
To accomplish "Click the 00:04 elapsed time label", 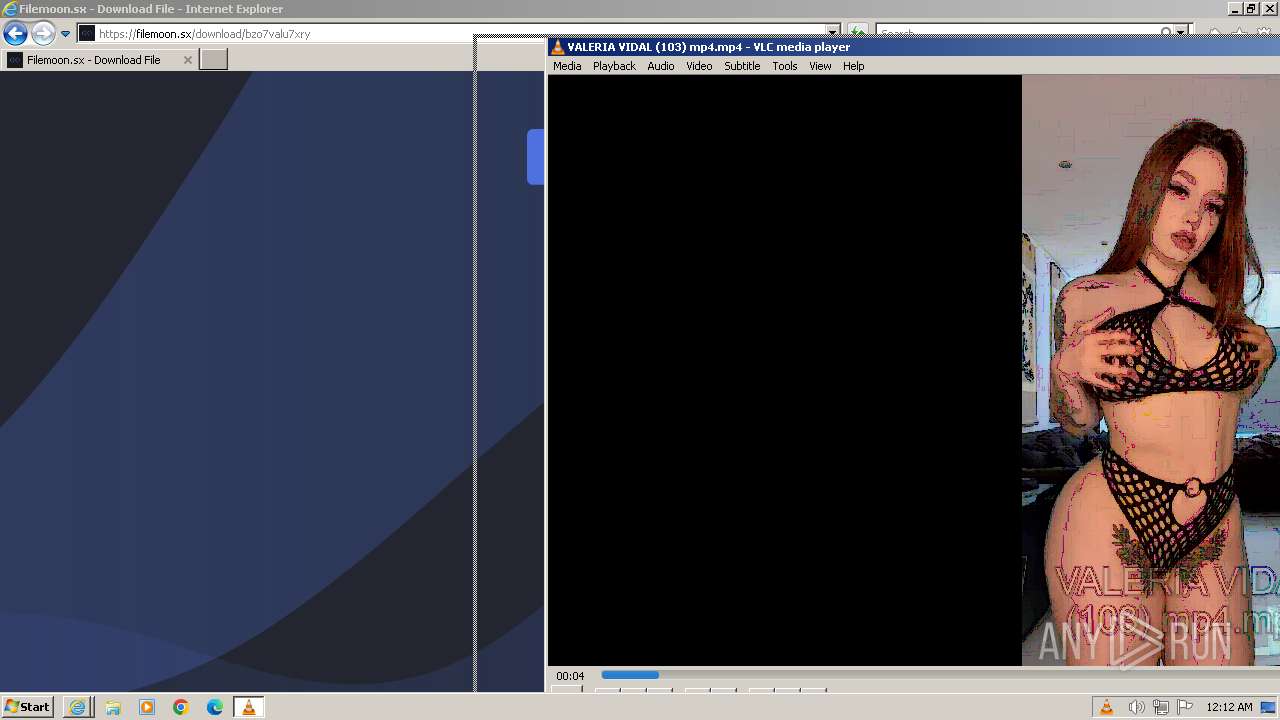I will click(570, 676).
